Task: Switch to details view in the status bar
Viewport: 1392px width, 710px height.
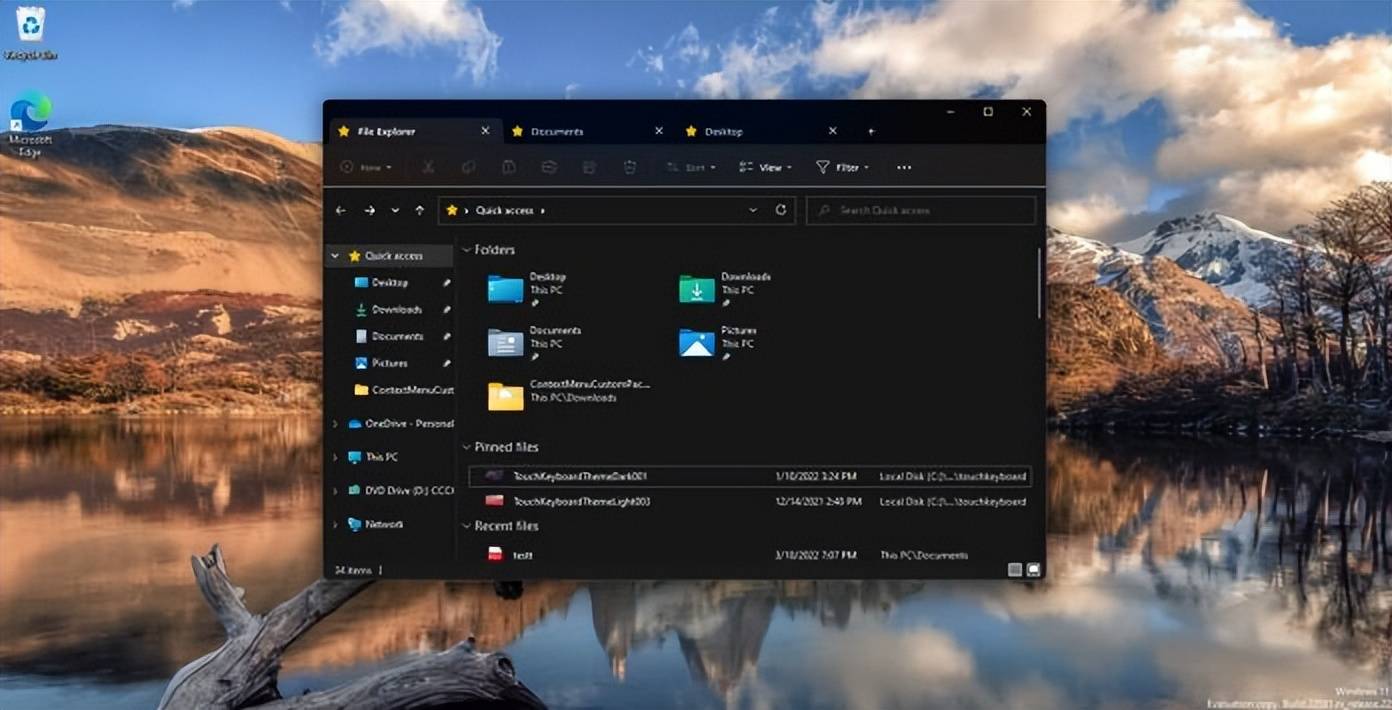Action: [1013, 568]
